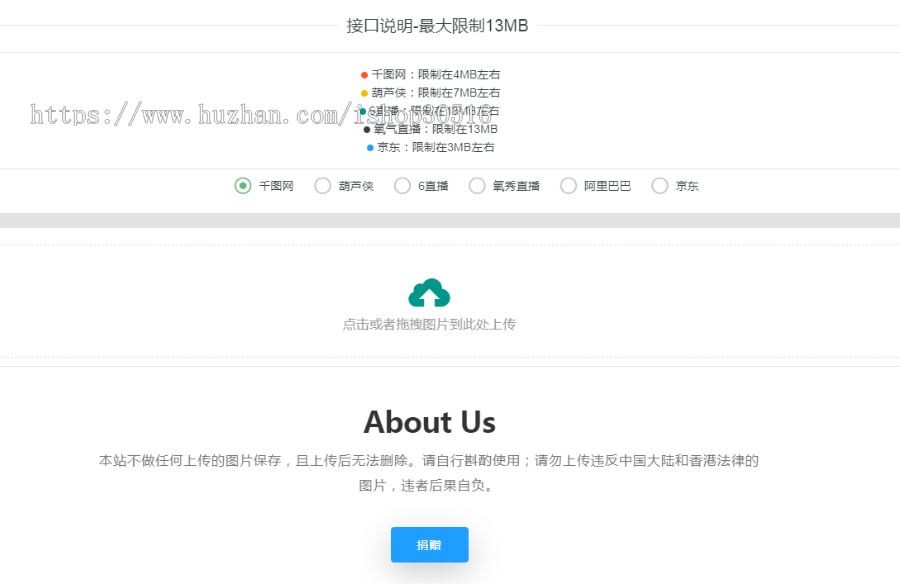This screenshot has height=584, width=900.
Task: Click the 点击或者拖拽图片到此处上传 text
Action: pos(429,324)
